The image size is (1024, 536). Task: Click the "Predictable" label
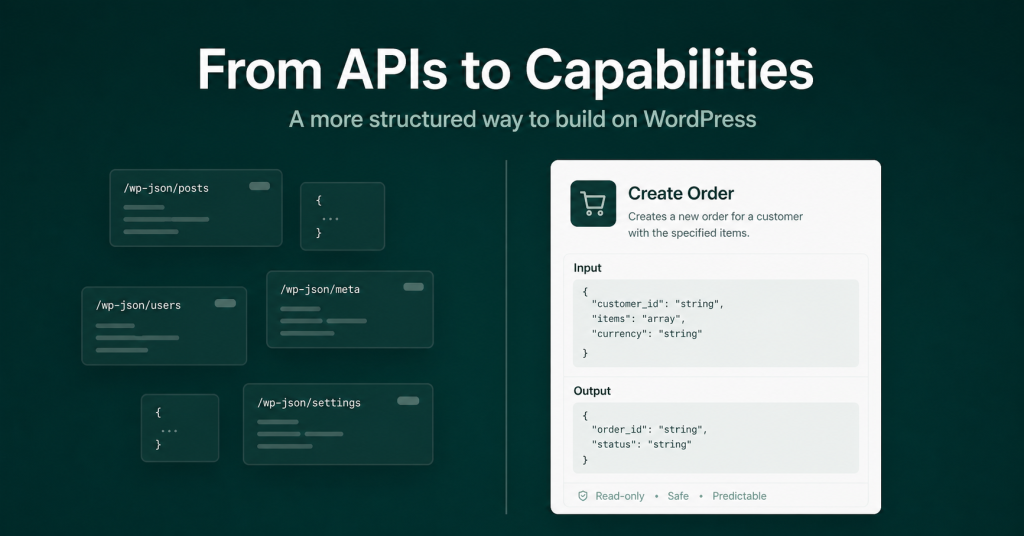[739, 496]
